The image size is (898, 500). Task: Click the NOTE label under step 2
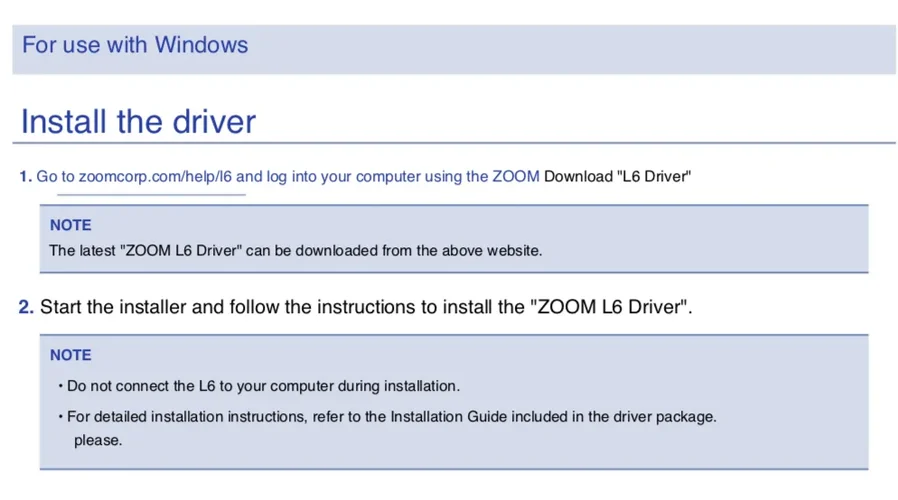click(70, 355)
